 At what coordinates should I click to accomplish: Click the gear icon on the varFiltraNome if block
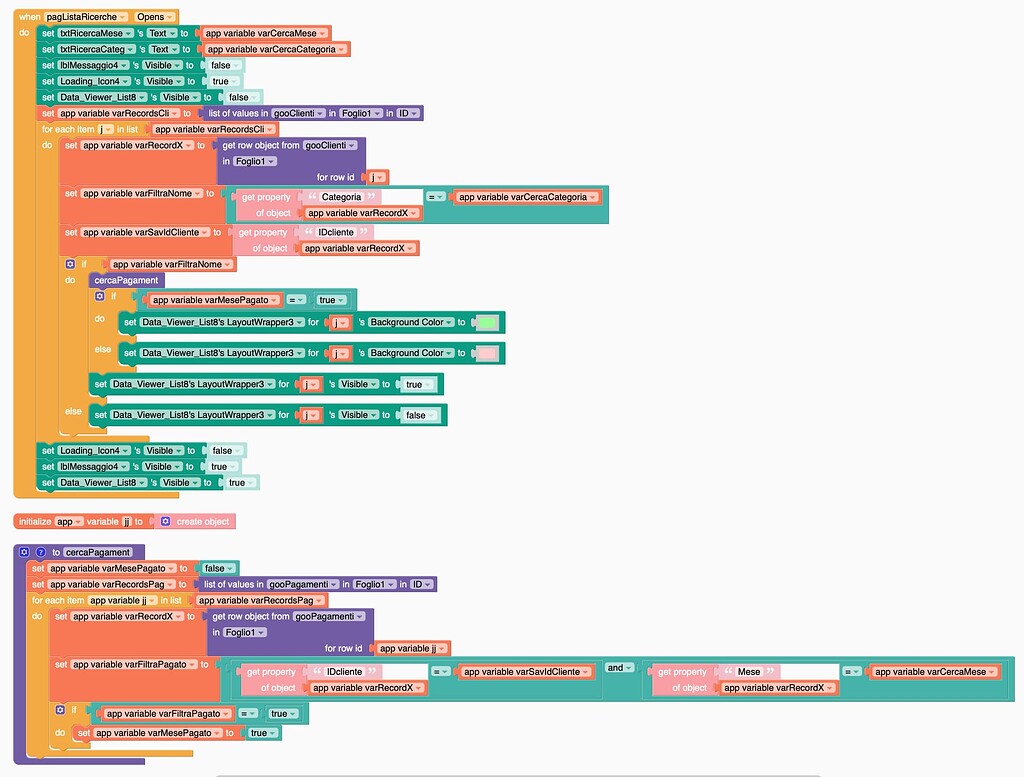[71, 264]
